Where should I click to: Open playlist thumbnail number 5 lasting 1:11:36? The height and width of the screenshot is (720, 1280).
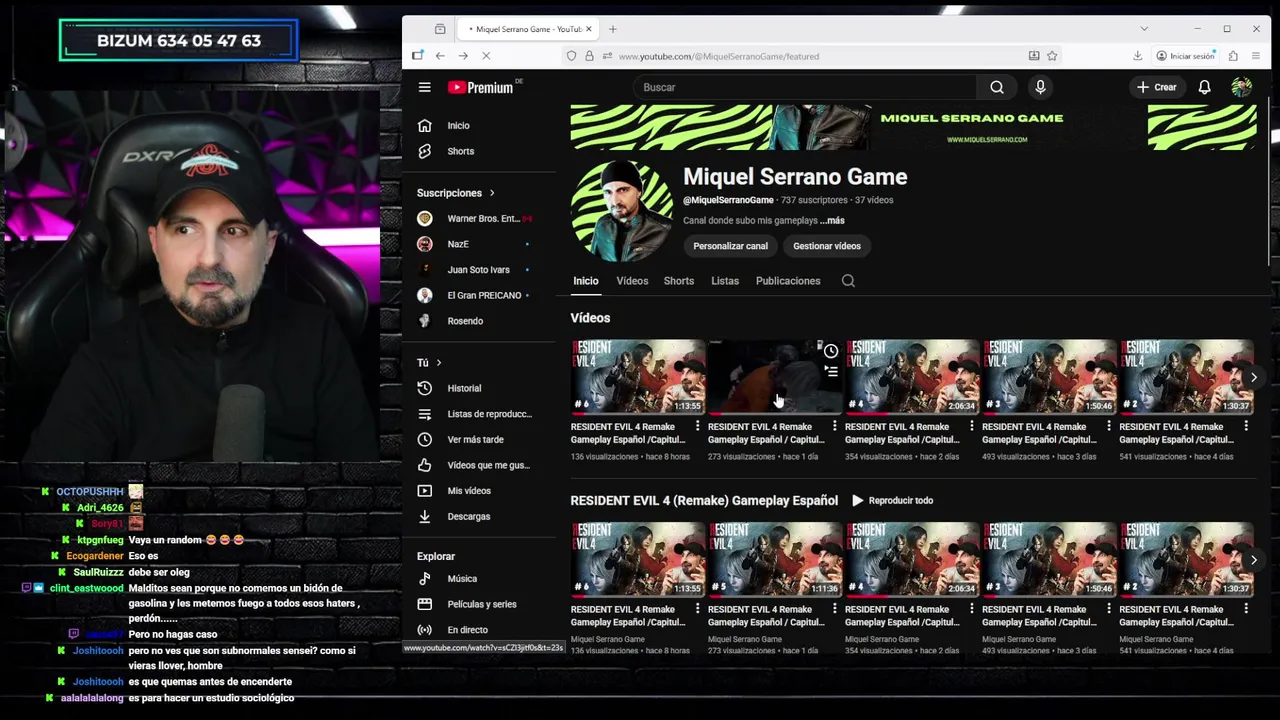coord(775,560)
